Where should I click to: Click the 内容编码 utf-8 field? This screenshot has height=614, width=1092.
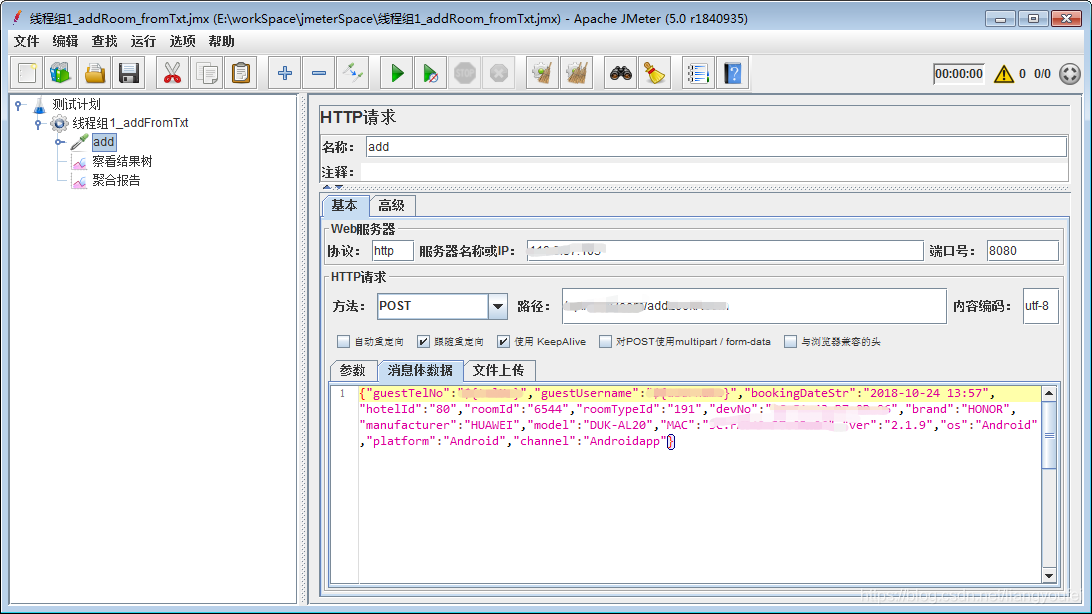(1040, 306)
